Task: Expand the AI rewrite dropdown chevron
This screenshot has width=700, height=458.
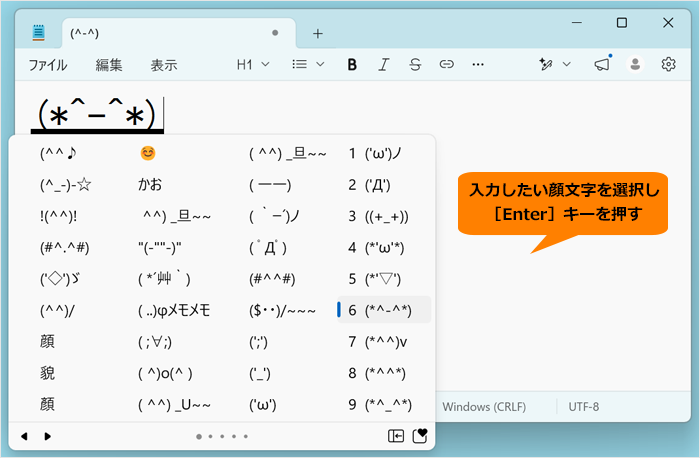Action: (x=567, y=64)
